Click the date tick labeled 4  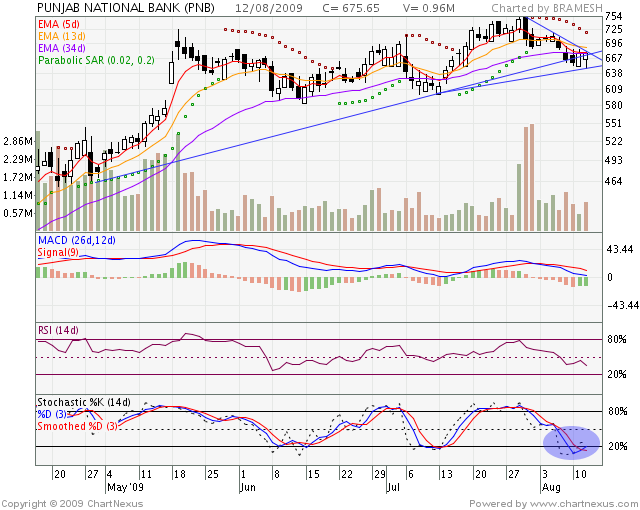109,474
